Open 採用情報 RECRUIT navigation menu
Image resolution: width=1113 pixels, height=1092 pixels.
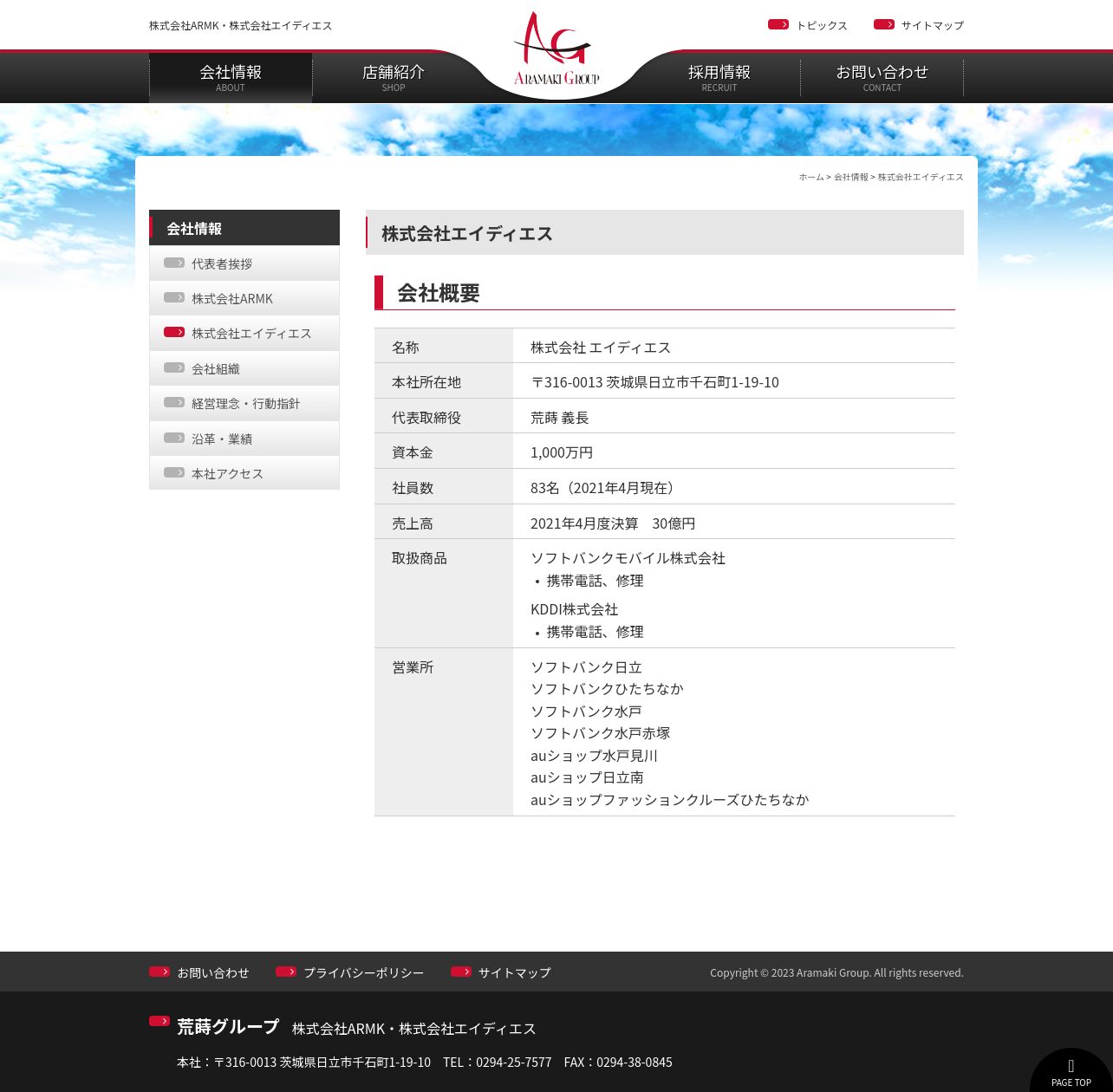(719, 77)
